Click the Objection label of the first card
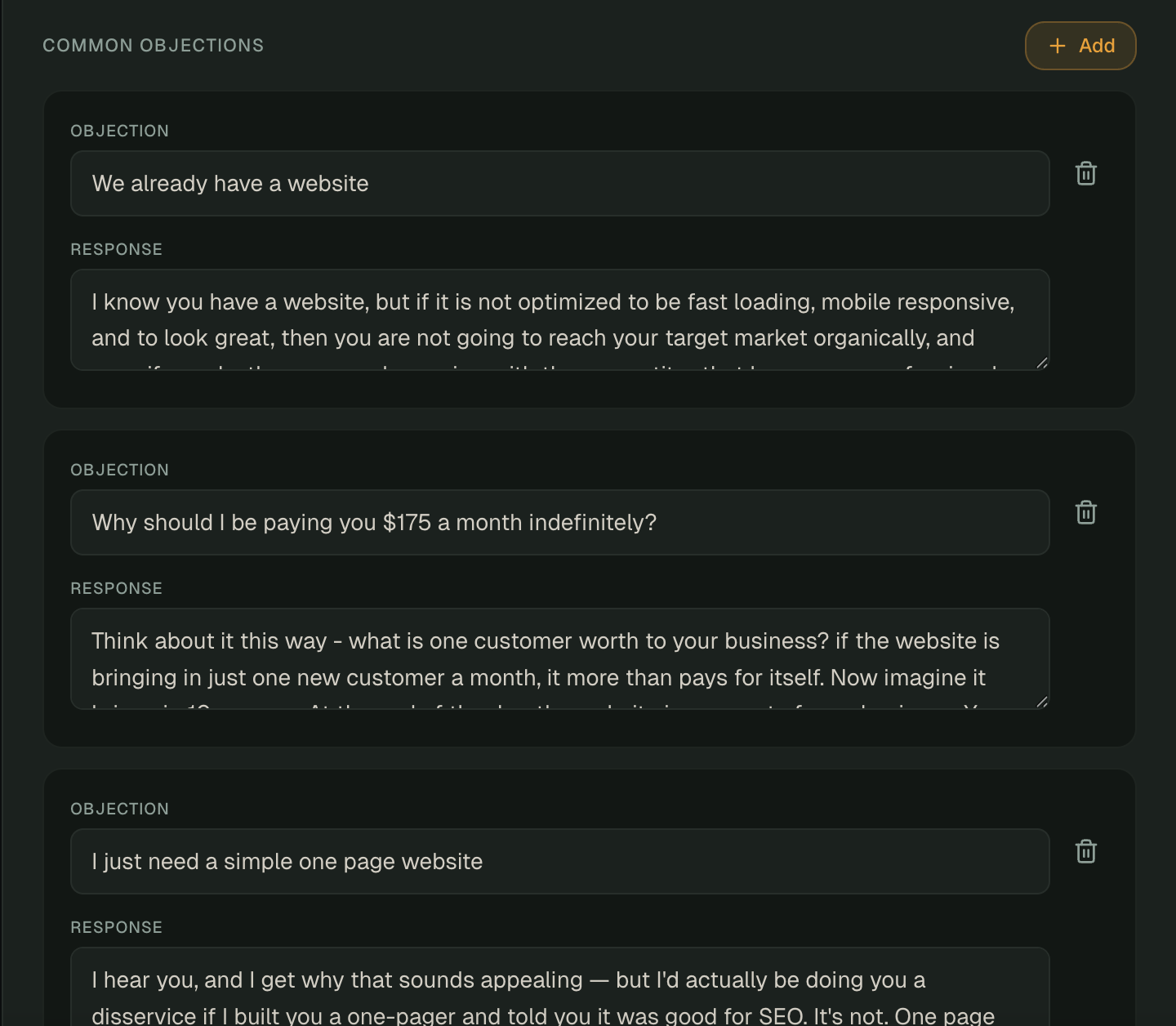This screenshot has width=1176, height=1026. tap(119, 131)
